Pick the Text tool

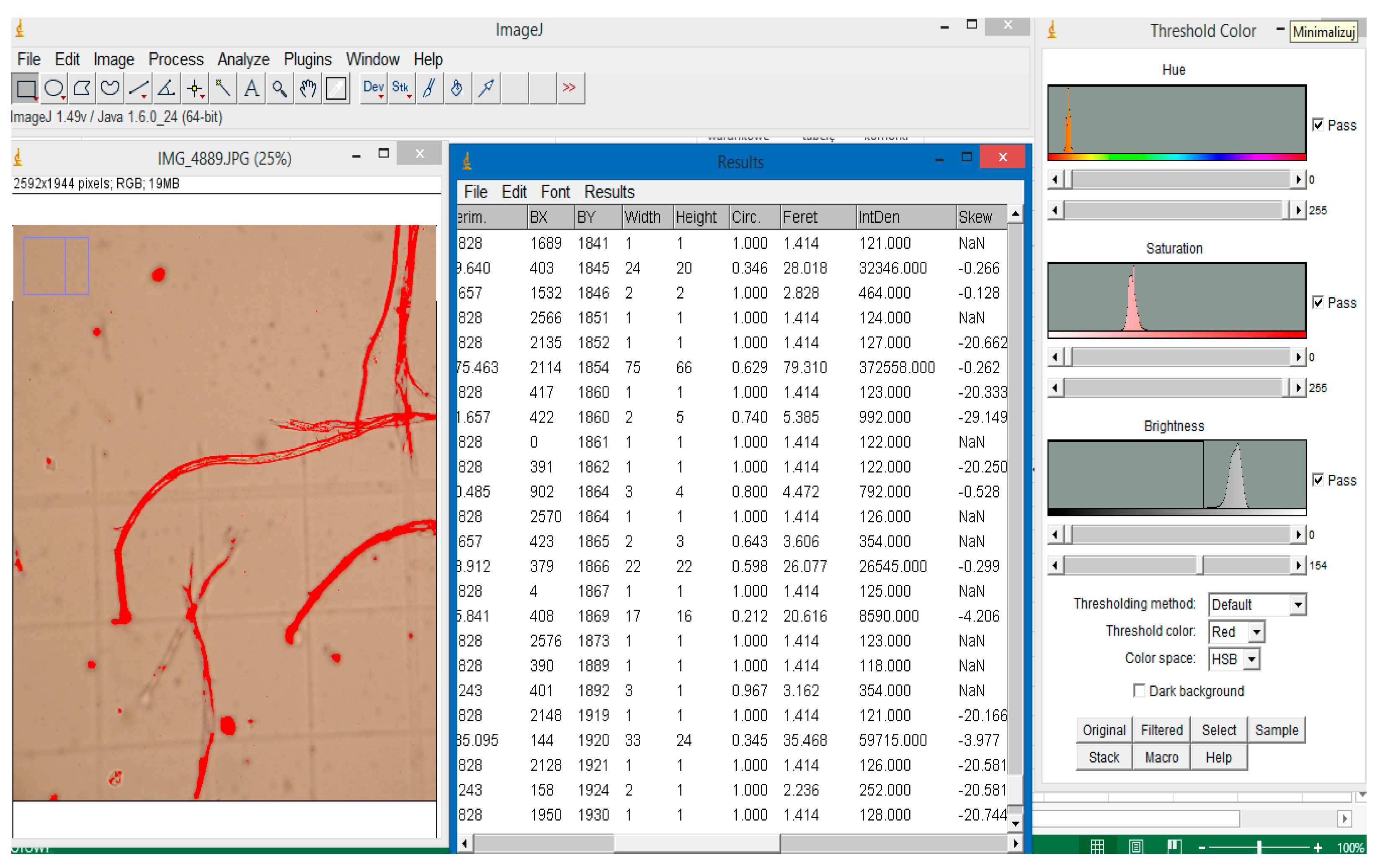pos(251,89)
